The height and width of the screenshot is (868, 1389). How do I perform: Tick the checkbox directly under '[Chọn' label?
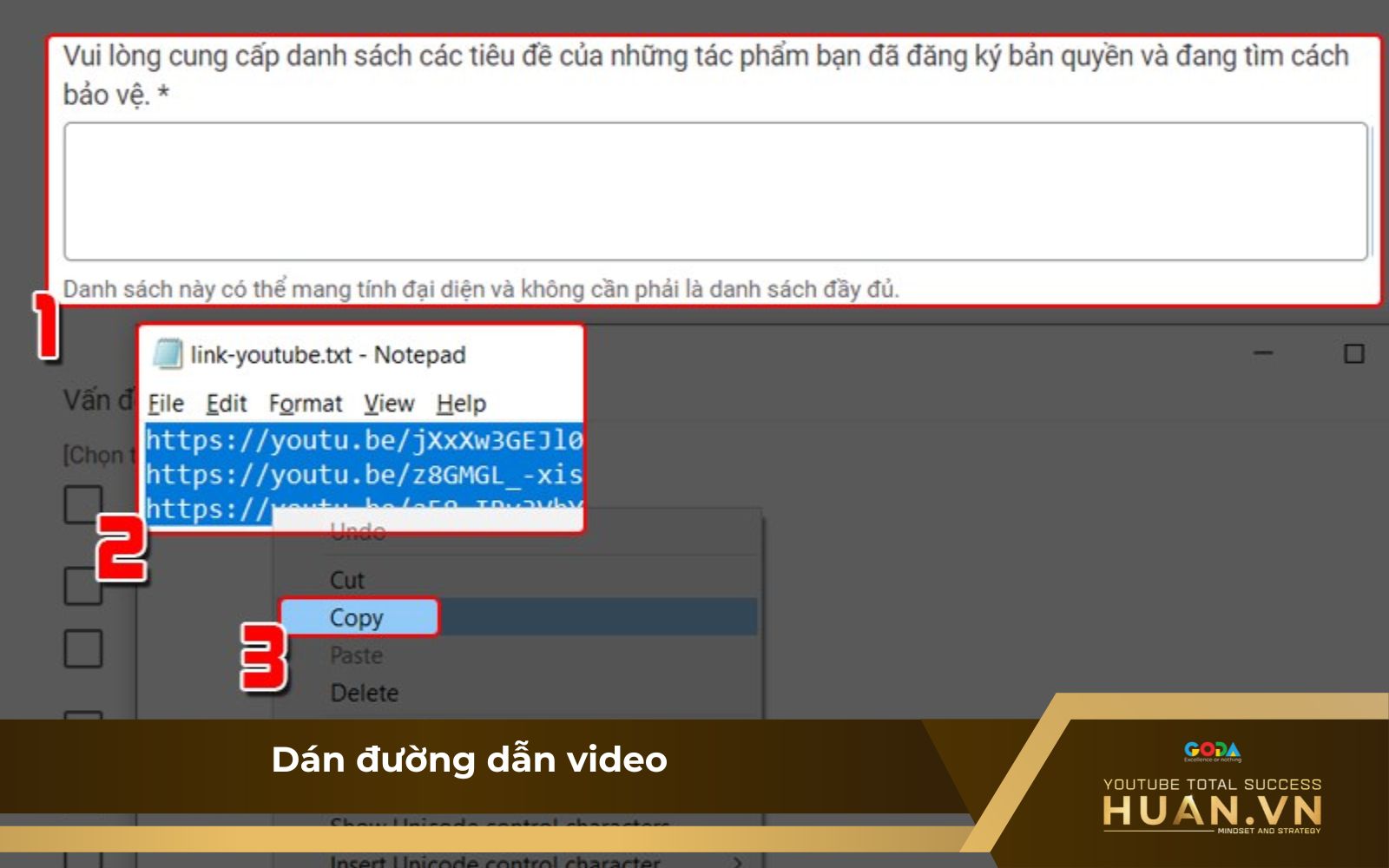83,504
